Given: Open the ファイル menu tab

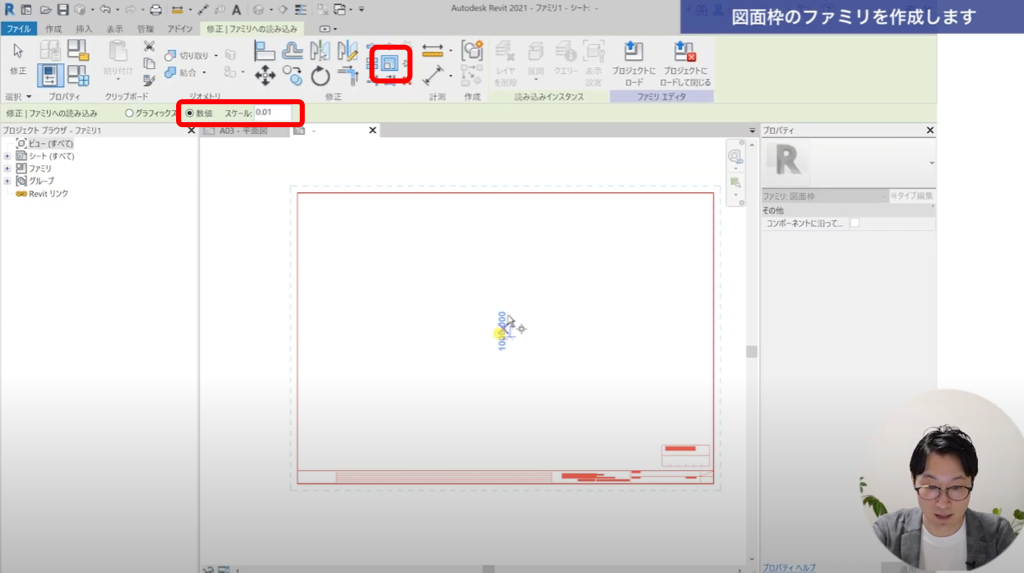Looking at the screenshot, I should (x=18, y=29).
